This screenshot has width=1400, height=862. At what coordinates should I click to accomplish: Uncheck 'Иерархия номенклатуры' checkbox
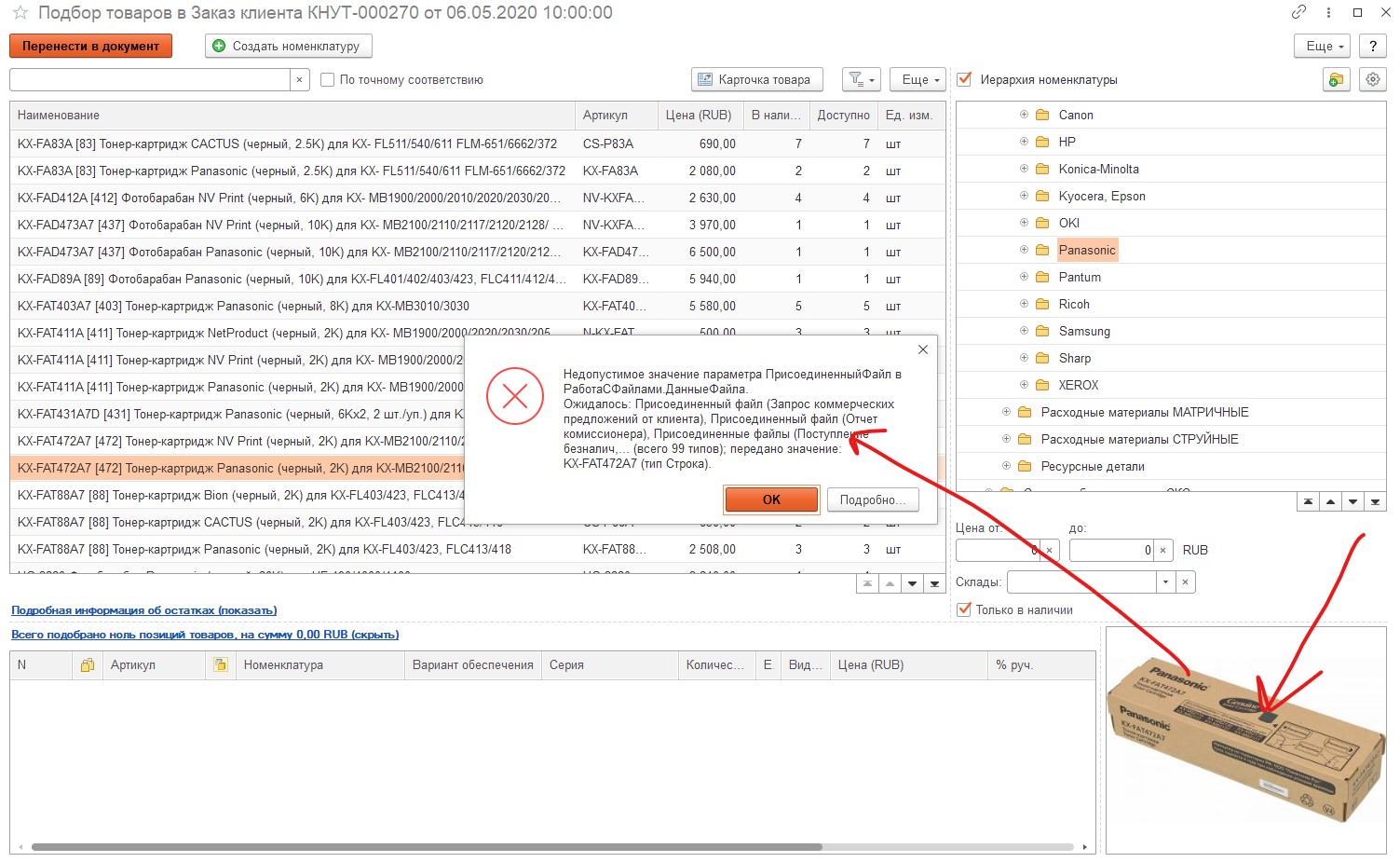[x=965, y=80]
